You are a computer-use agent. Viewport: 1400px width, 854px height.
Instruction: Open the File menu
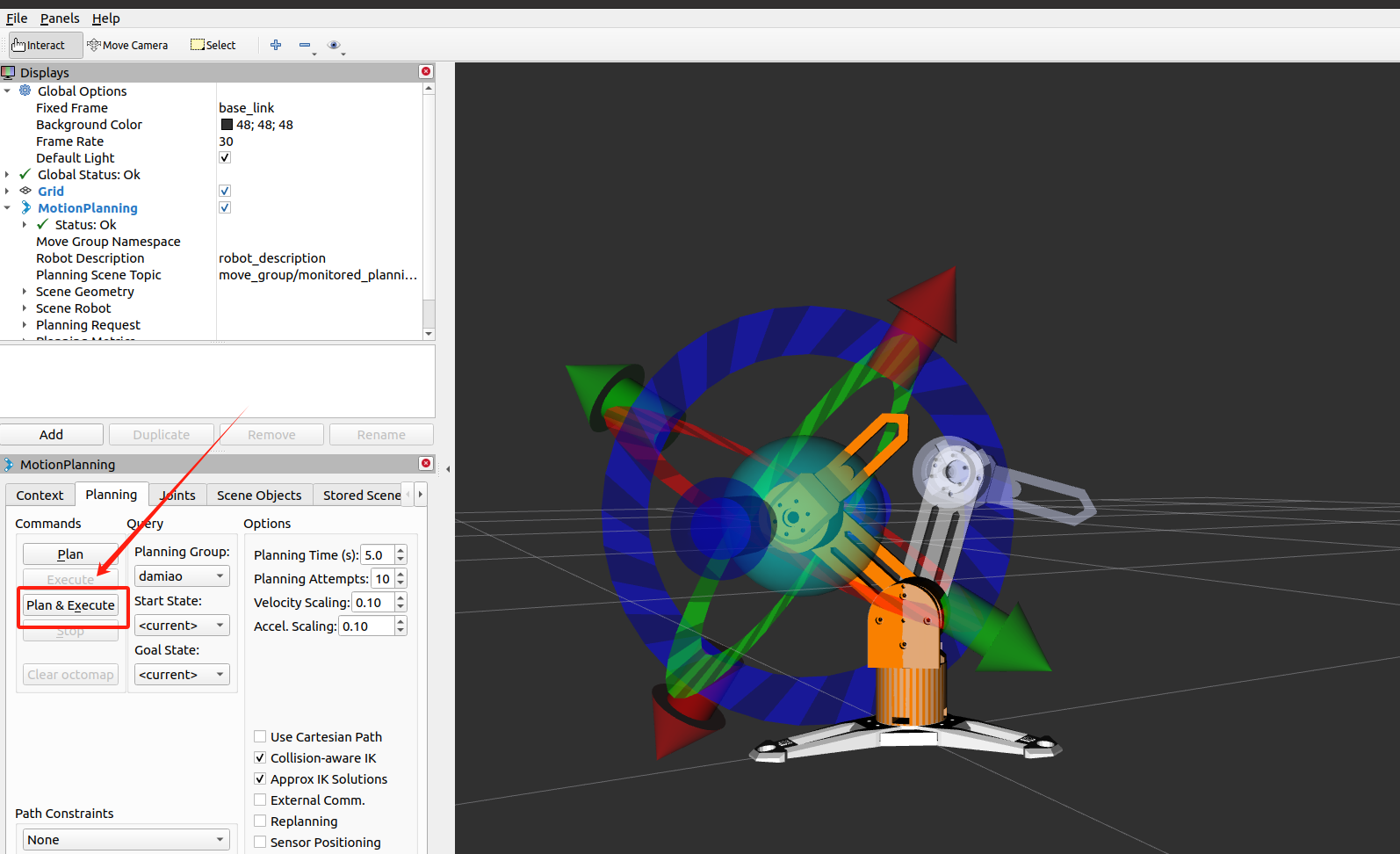(x=17, y=18)
